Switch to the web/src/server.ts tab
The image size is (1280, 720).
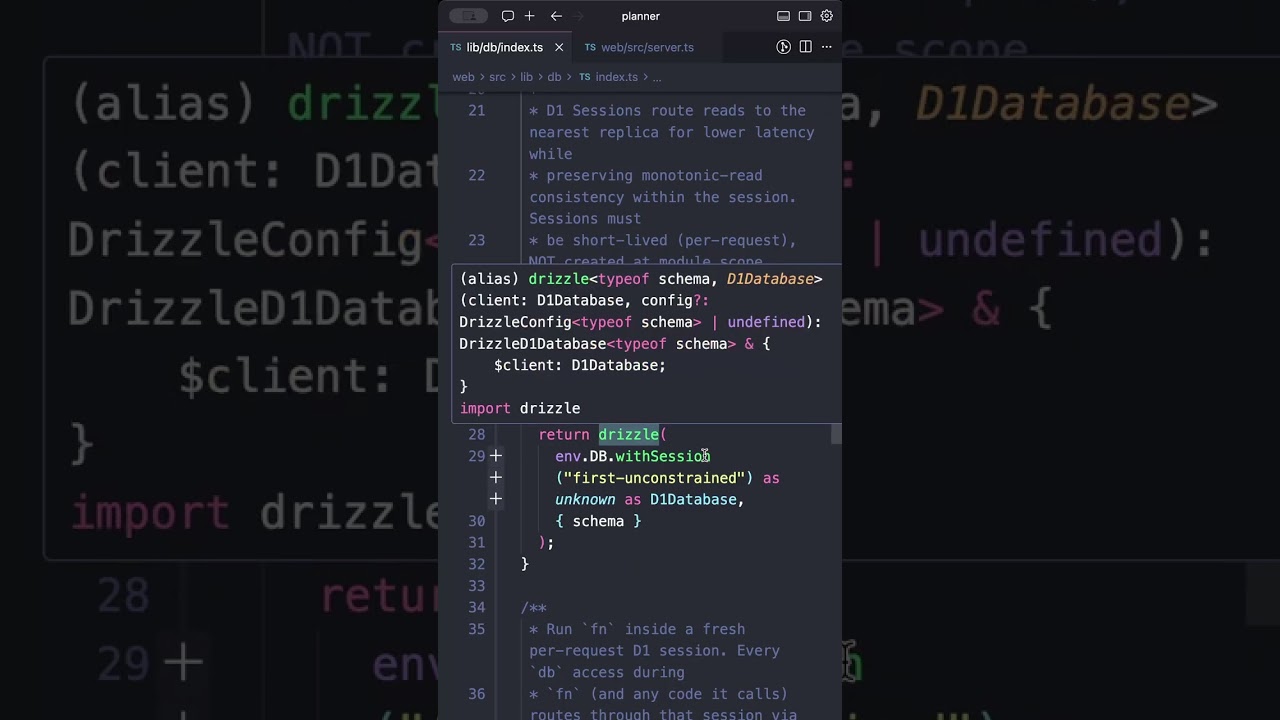[x=647, y=47]
